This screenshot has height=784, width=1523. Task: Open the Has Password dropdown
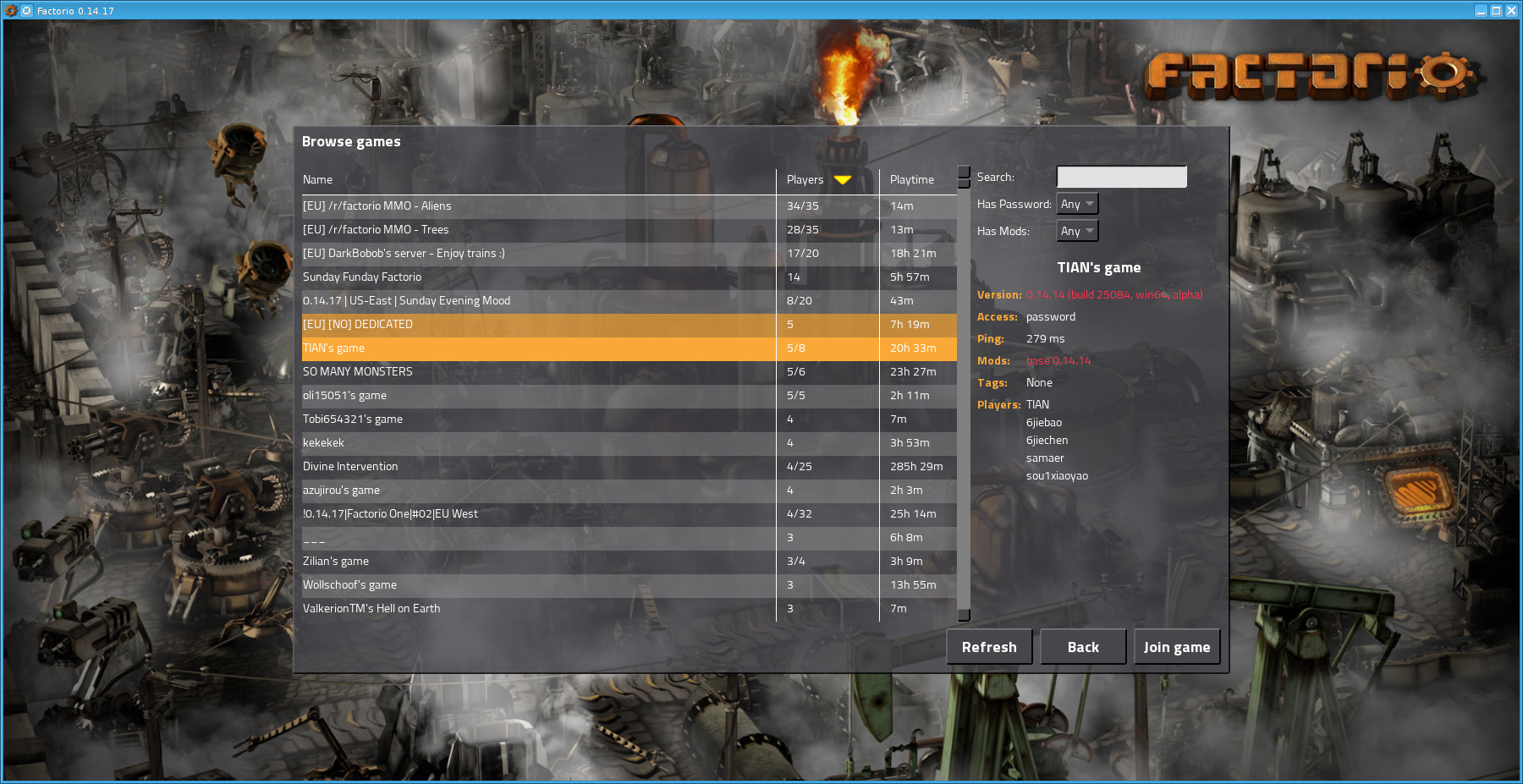coord(1078,204)
